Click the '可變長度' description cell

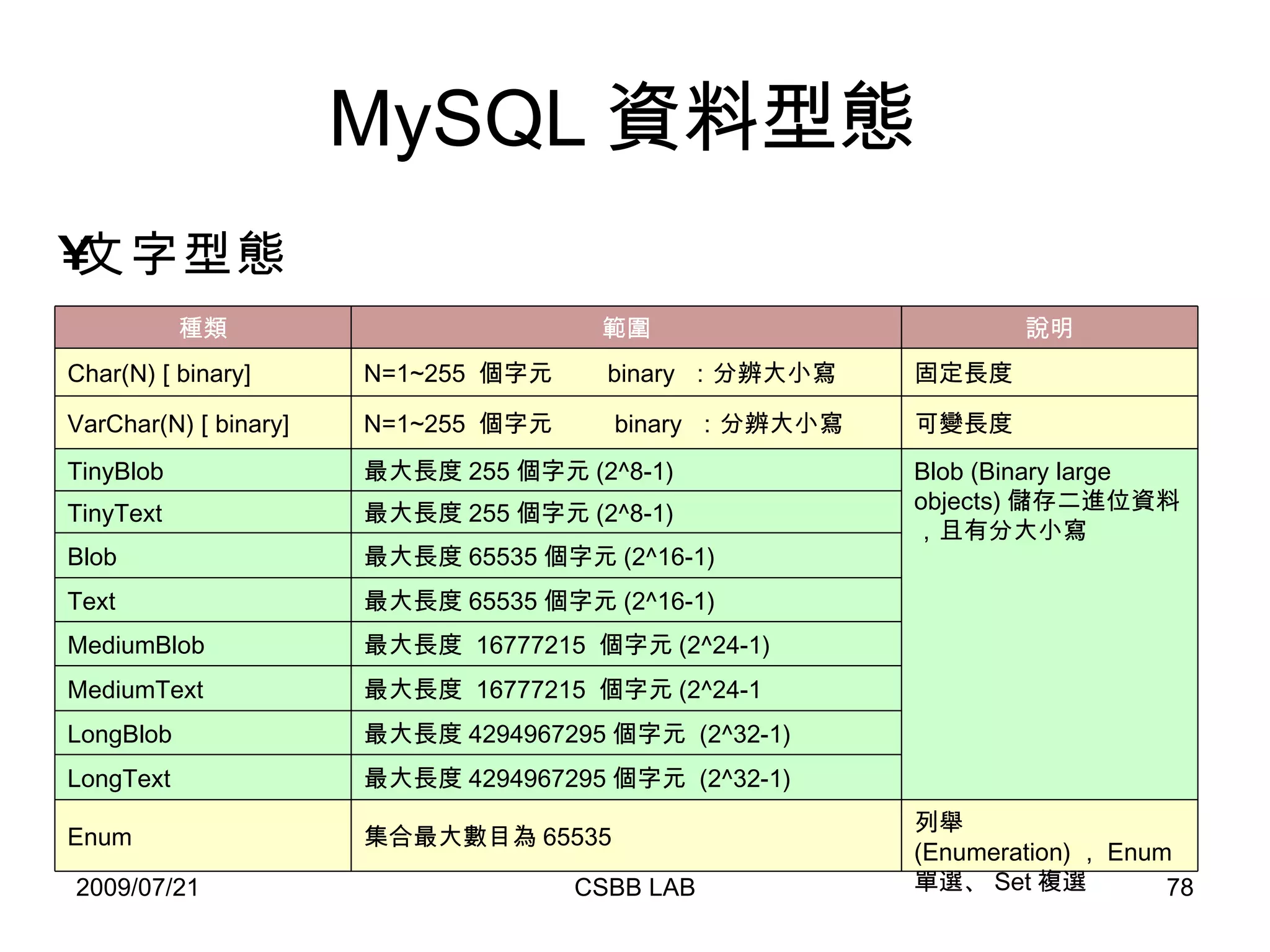1049,423
